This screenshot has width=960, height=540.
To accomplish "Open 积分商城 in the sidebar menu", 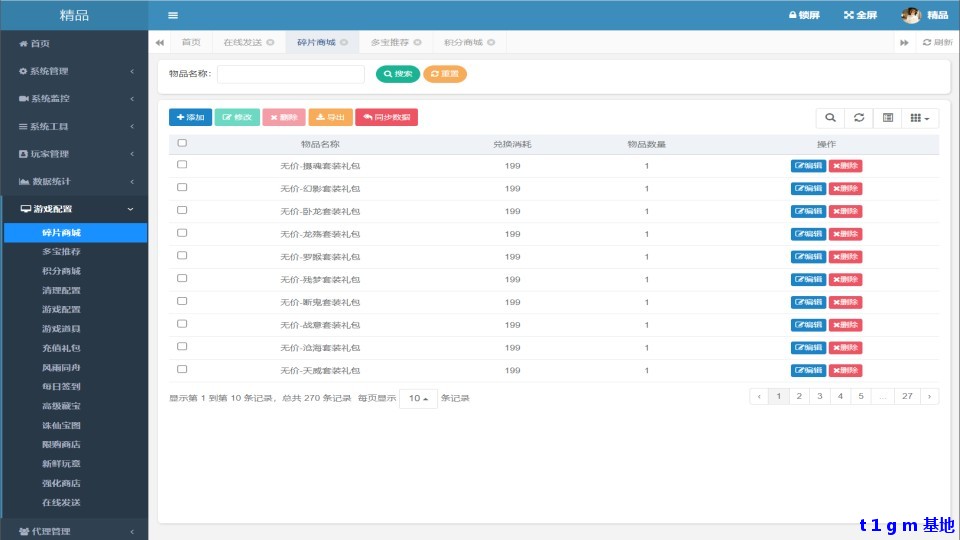I will coord(61,271).
